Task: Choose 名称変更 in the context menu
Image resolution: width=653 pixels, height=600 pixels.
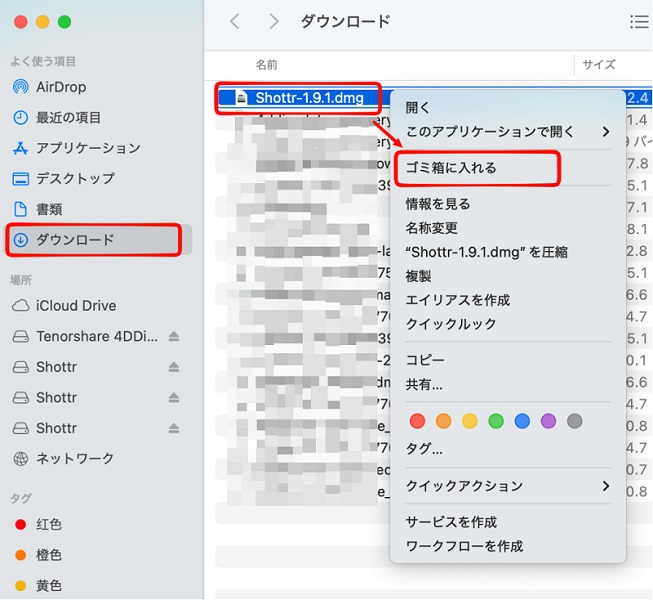Action: [x=431, y=228]
